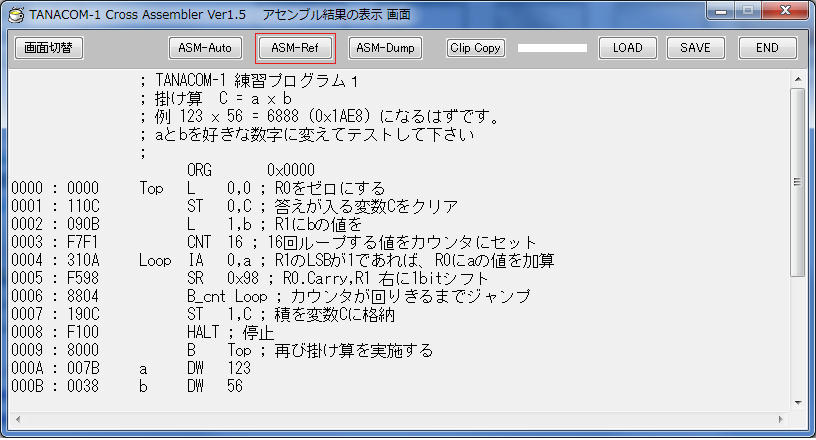816x440 pixels.
Task: Click the 'ST 1,C' instruction
Action: pyautogui.click(x=219, y=315)
